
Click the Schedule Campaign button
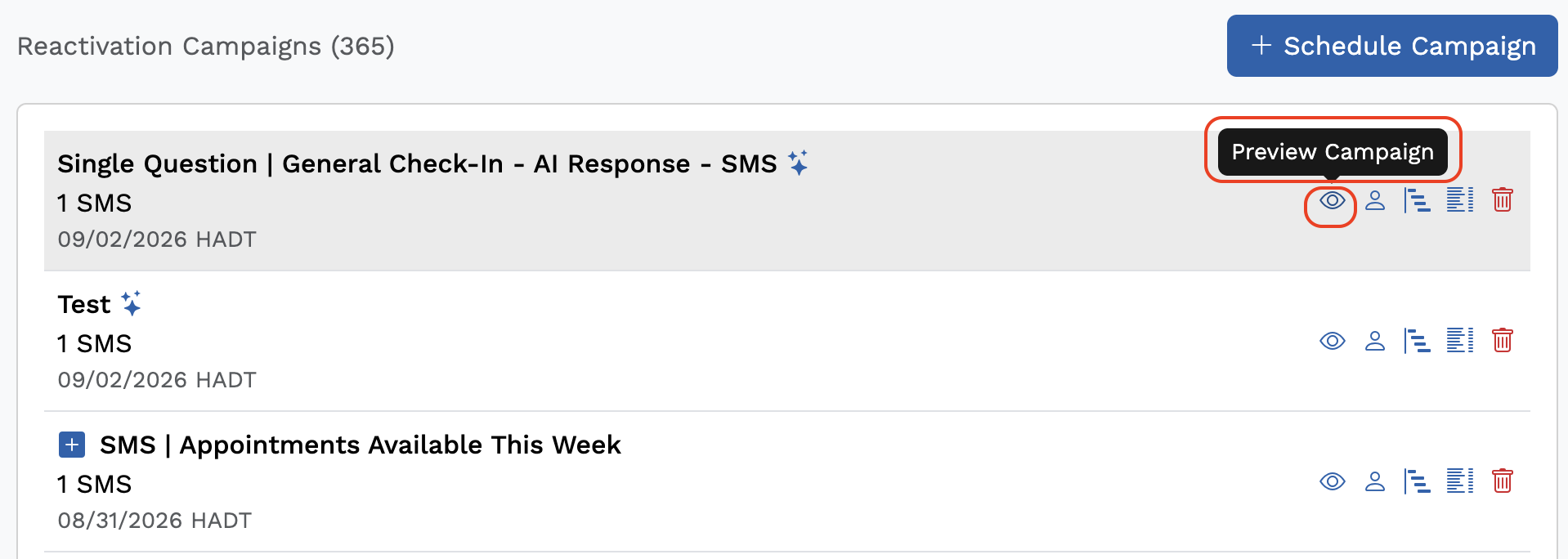click(x=1392, y=46)
